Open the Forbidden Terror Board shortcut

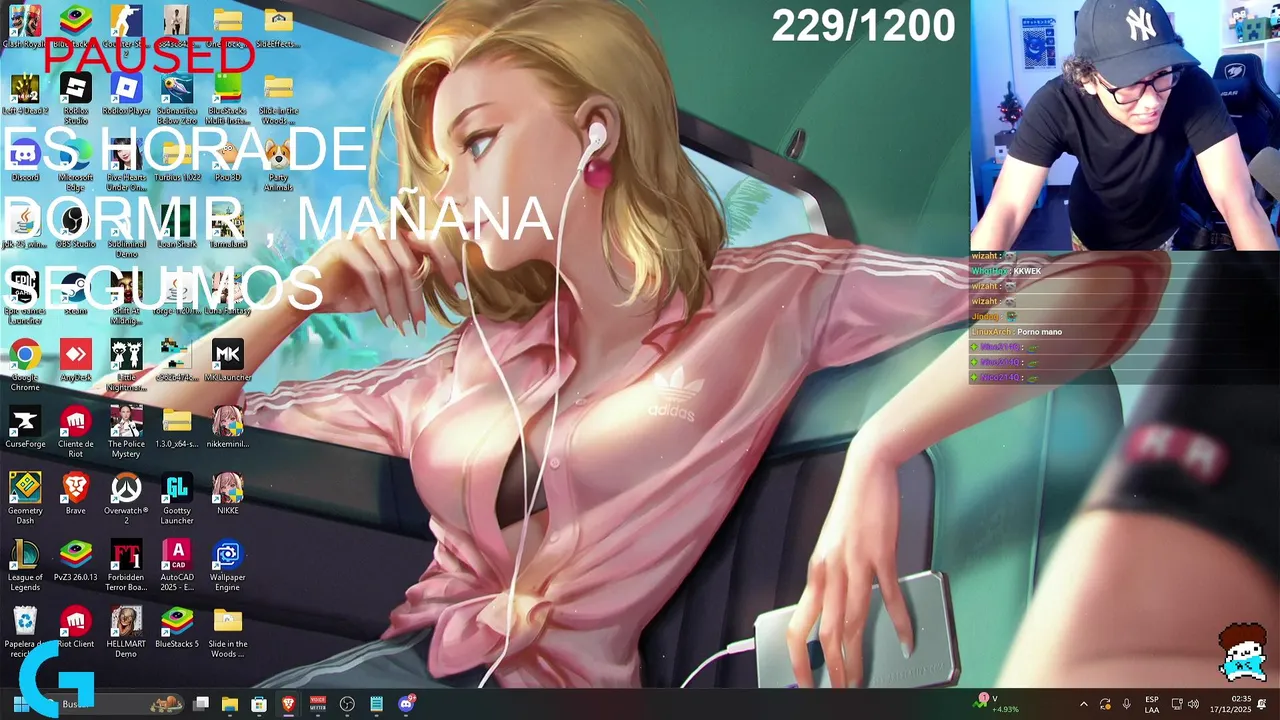(126, 566)
